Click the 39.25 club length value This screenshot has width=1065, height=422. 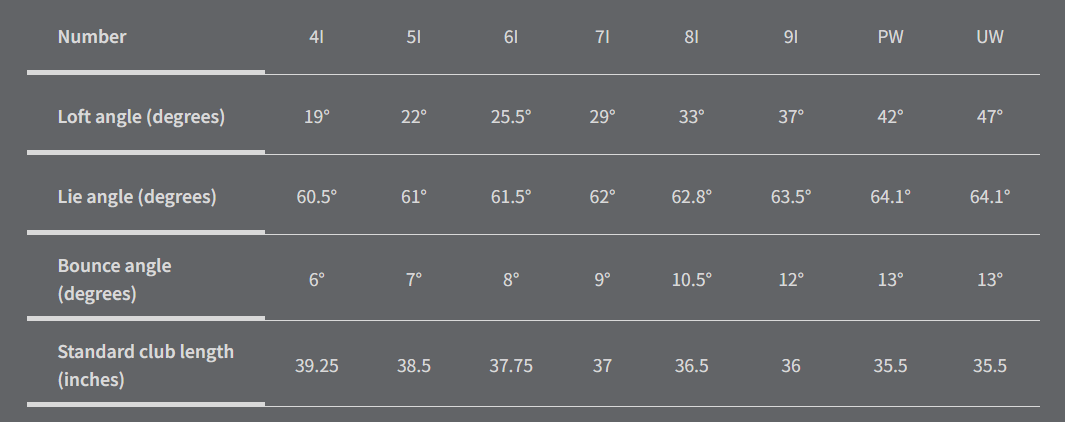pos(316,366)
